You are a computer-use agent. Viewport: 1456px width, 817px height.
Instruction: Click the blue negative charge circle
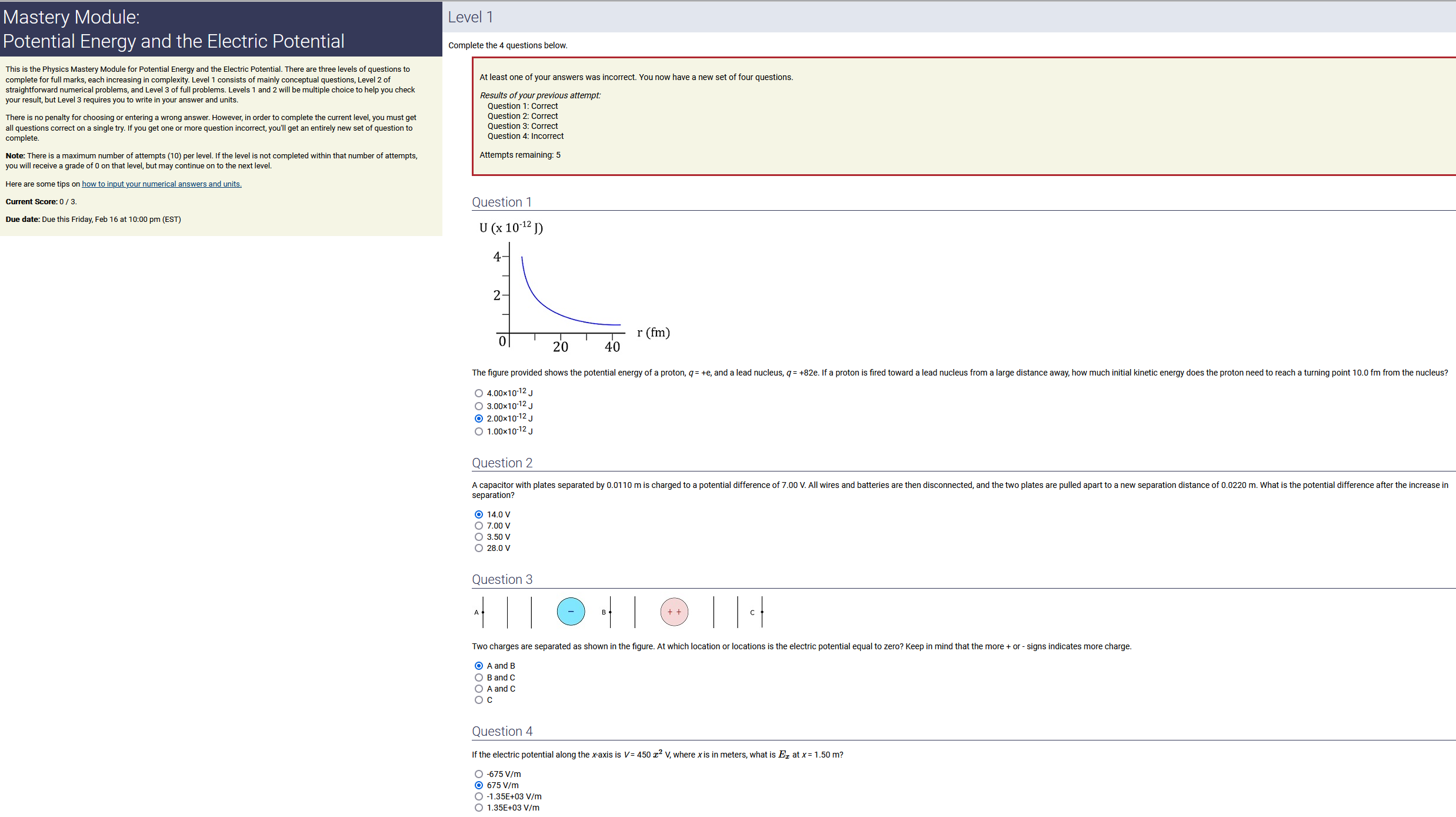tap(571, 612)
